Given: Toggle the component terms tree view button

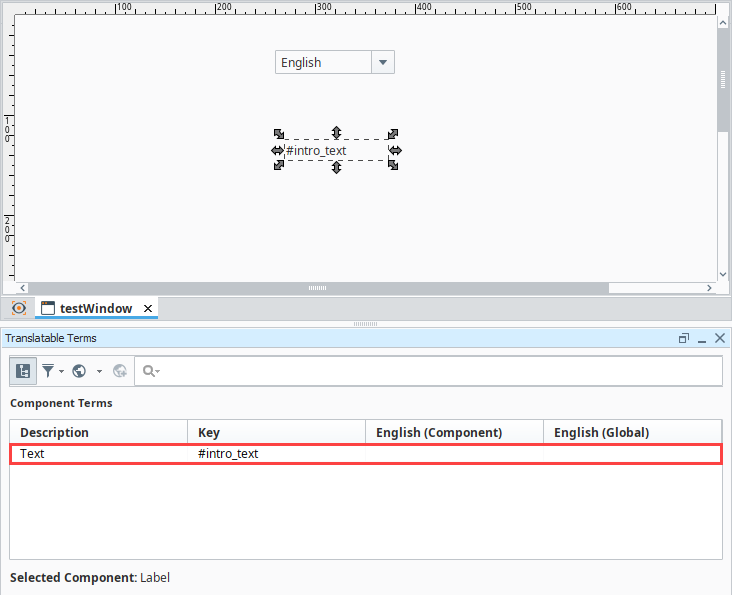Looking at the screenshot, I should (x=24, y=371).
